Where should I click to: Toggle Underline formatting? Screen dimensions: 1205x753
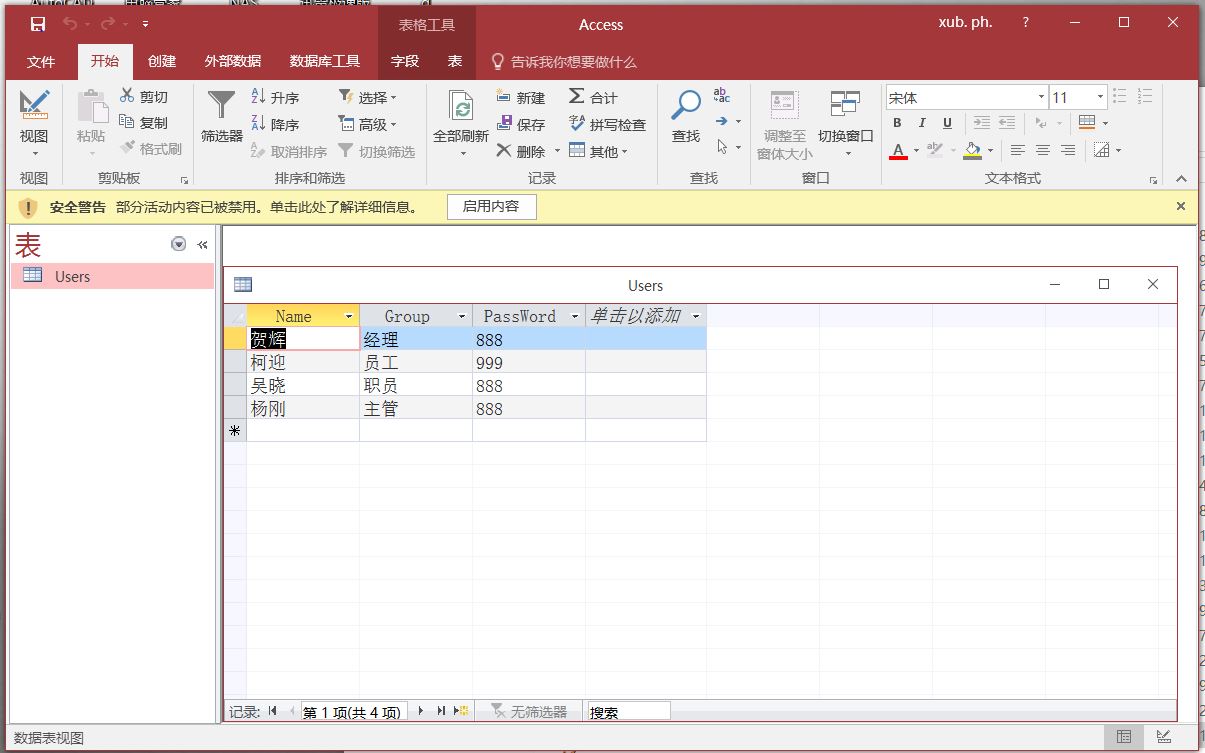click(945, 123)
